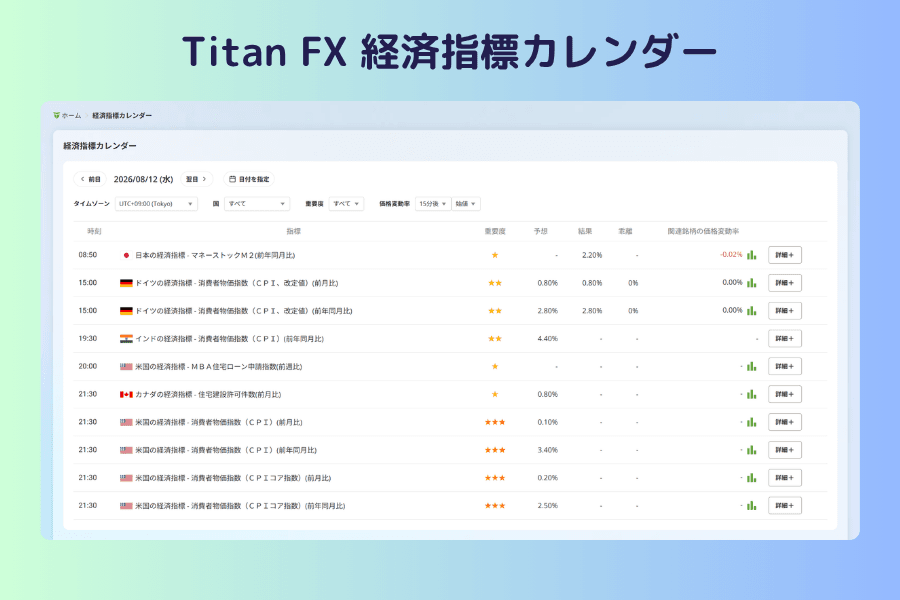Screen dimensions: 900x600
Task: Open 詳細+ for German CPI 前年同月比 row
Action: coord(785,311)
